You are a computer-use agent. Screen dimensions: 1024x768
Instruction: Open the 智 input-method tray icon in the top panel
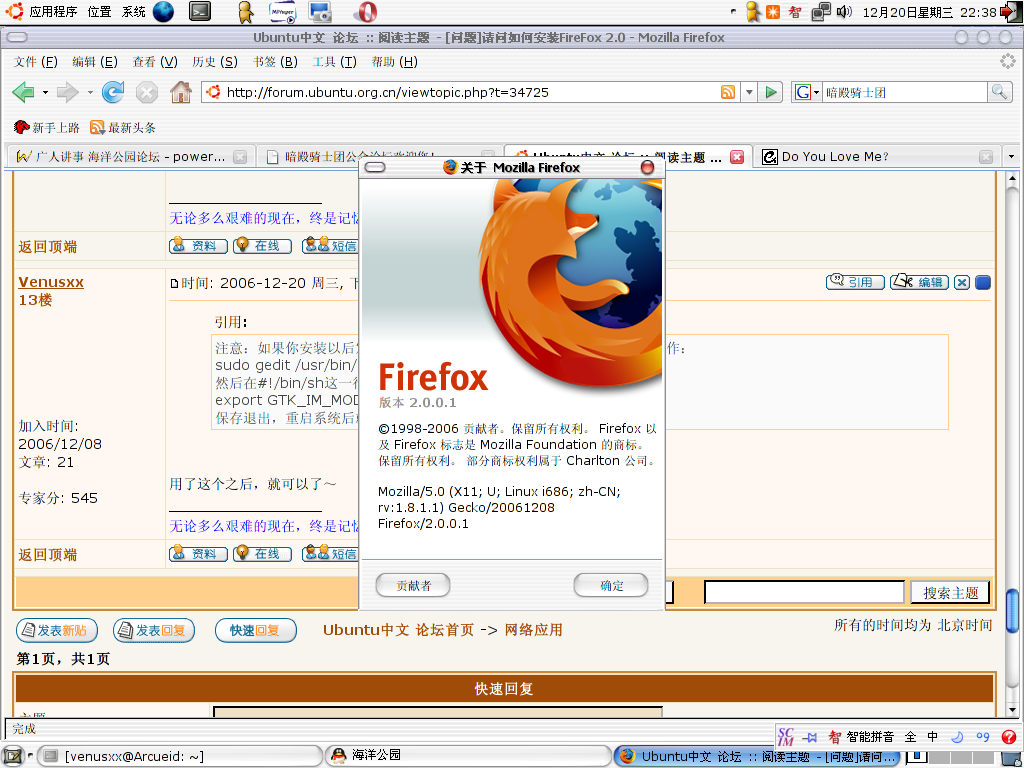(795, 12)
